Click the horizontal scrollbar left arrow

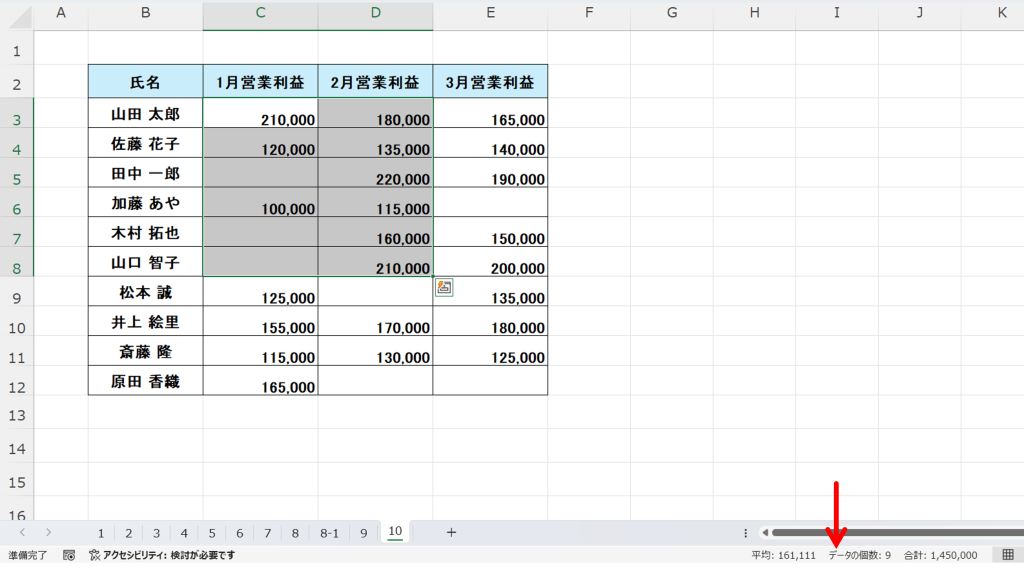(x=765, y=533)
